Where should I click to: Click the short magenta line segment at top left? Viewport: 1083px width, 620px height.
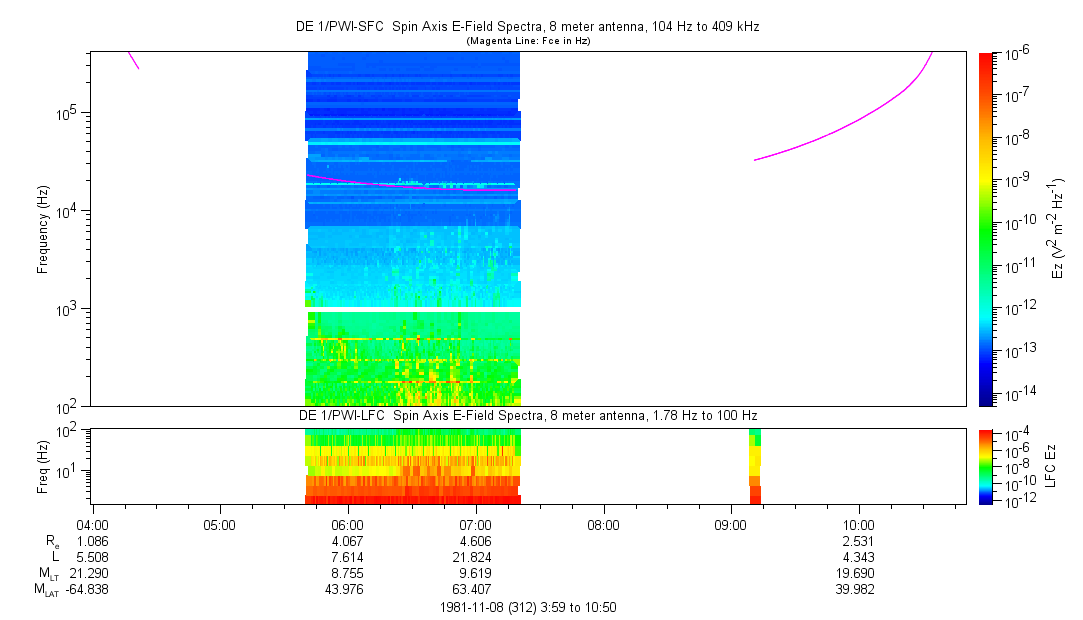(133, 60)
